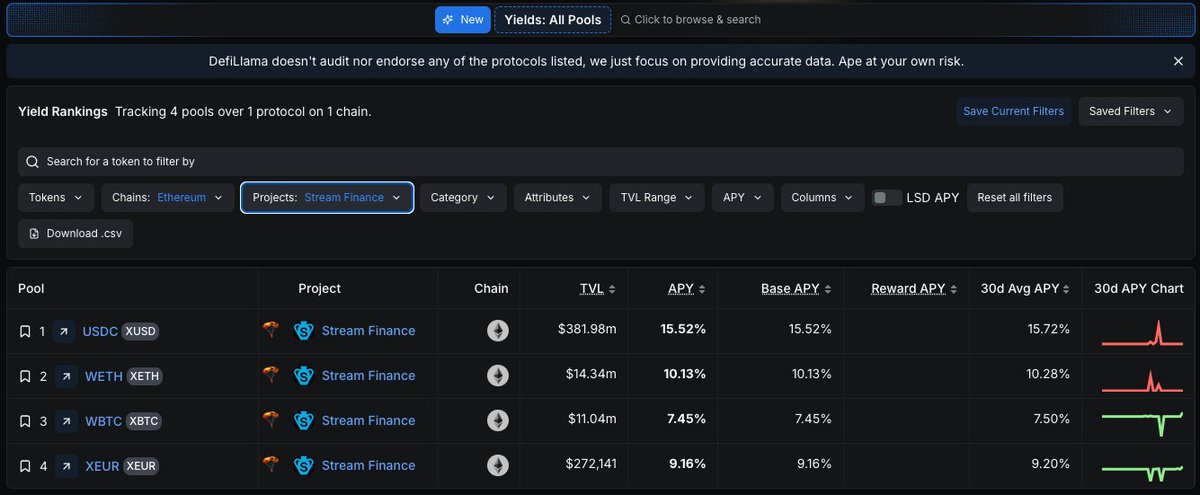Open the Saved Filters dropdown
The image size is (1200, 495).
click(x=1130, y=111)
